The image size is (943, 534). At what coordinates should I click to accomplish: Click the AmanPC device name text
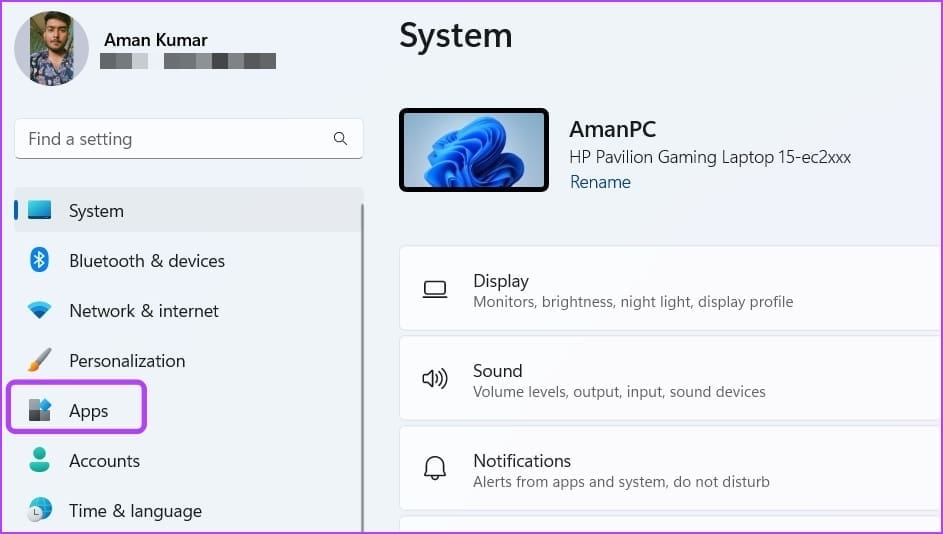612,129
